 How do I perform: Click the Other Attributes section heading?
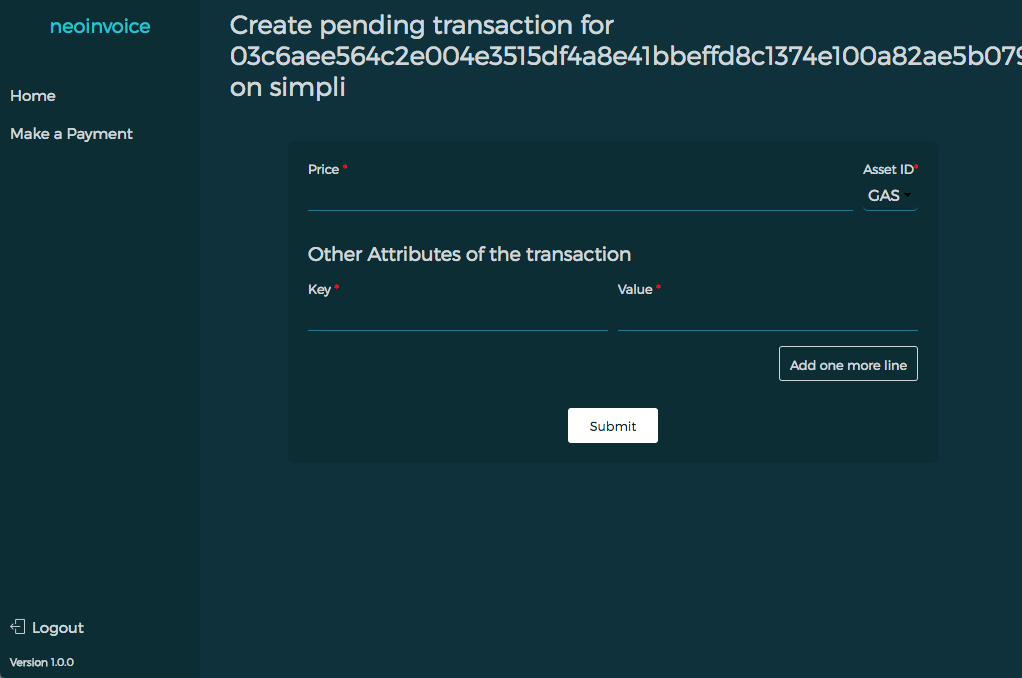pyautogui.click(x=469, y=254)
